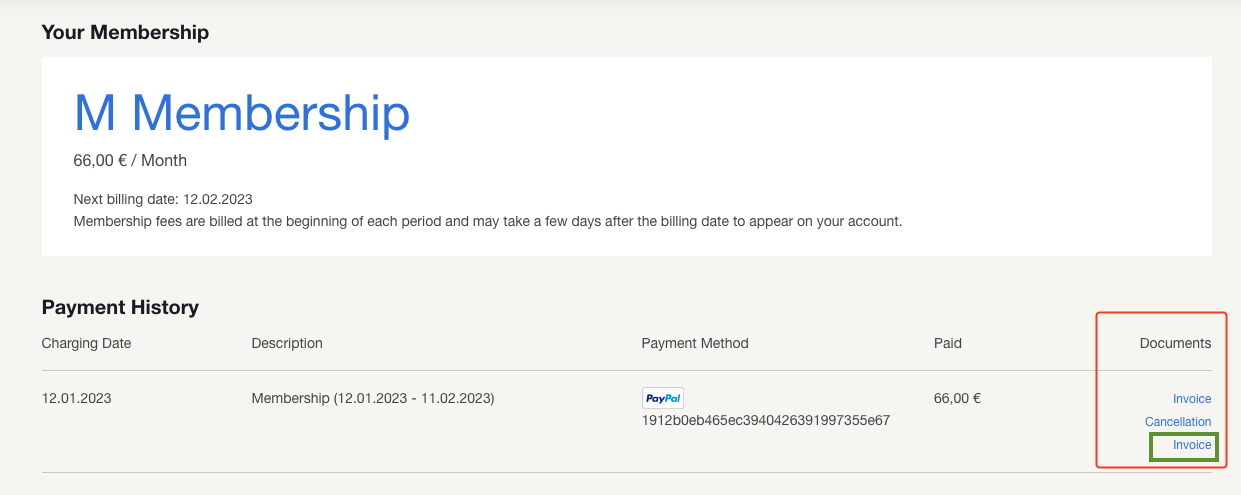1241x495 pixels.
Task: Click the M Membership title
Action: coord(242,113)
